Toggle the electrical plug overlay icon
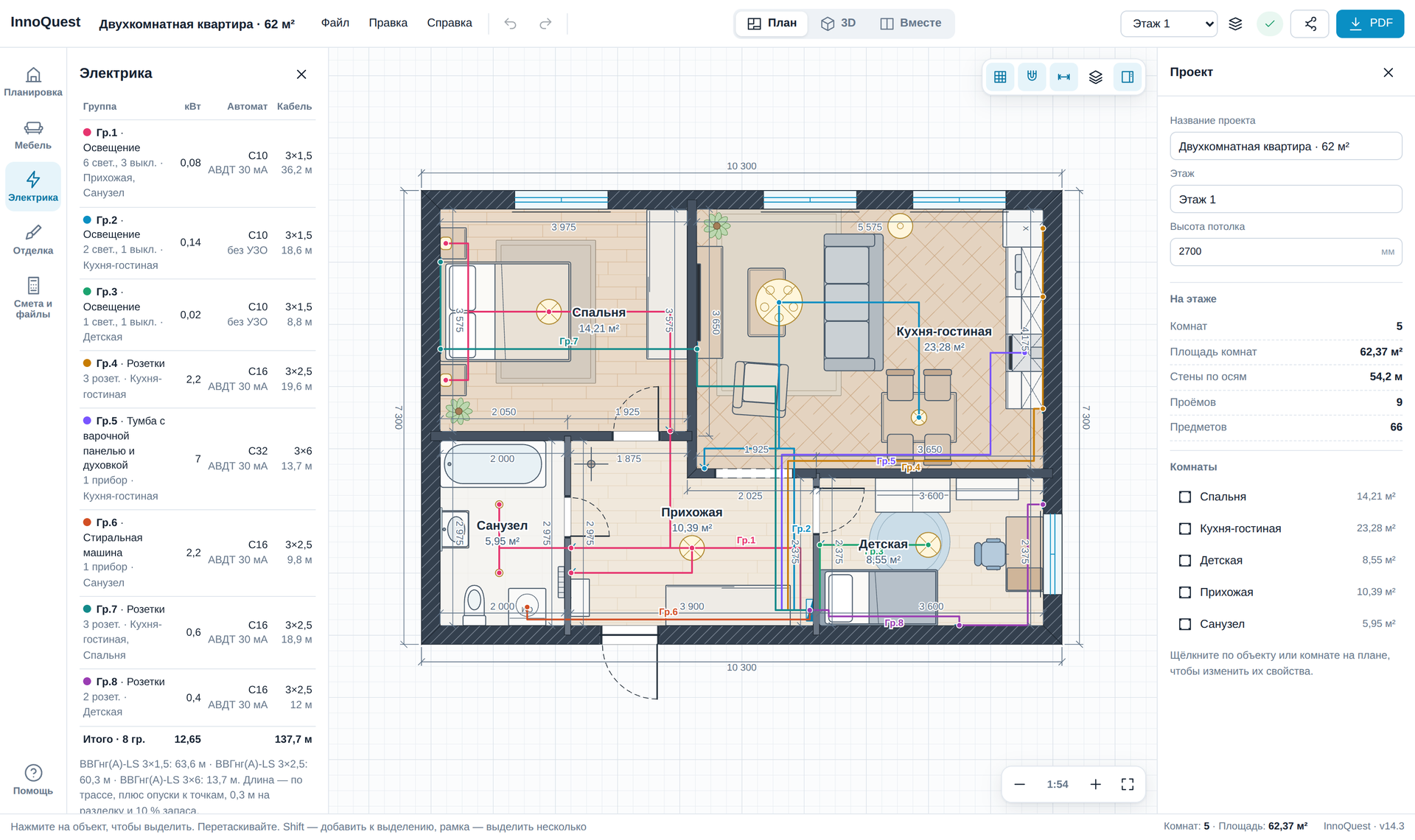1415x840 pixels. point(1032,77)
